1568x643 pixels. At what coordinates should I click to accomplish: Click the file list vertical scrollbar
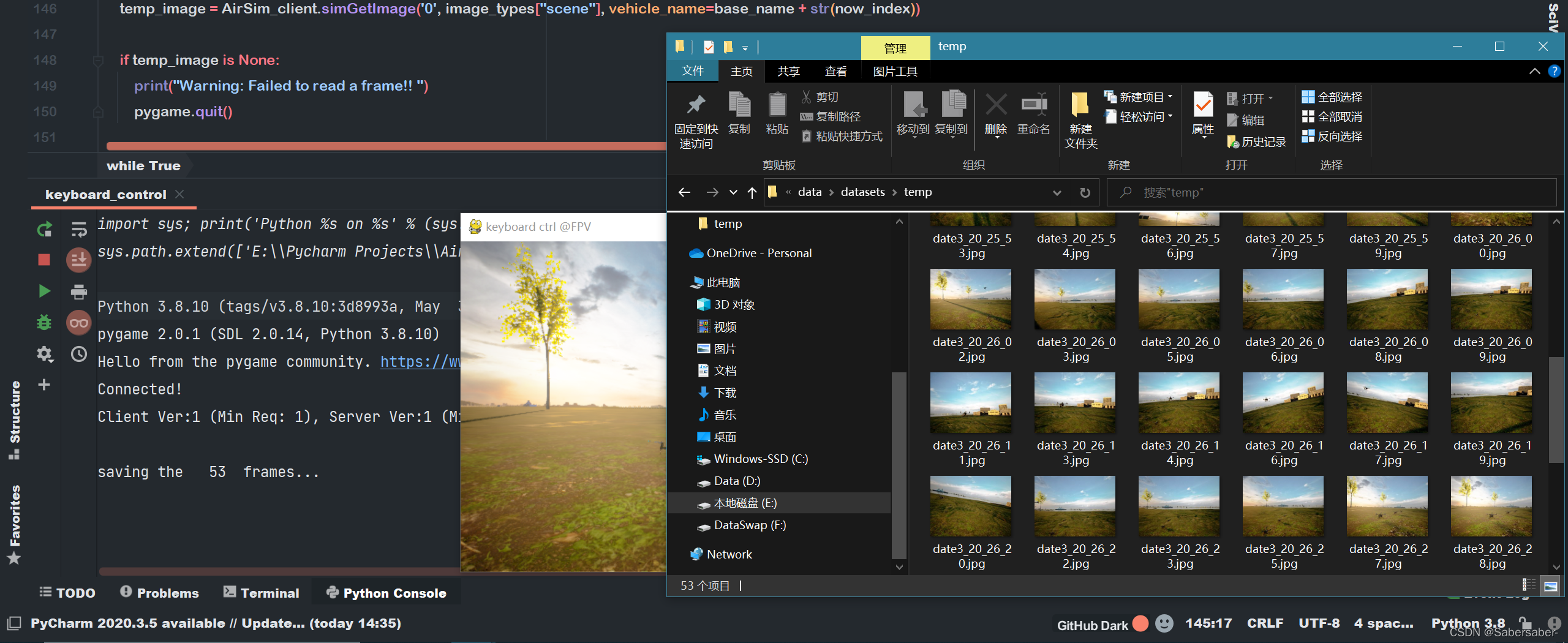click(x=1556, y=410)
